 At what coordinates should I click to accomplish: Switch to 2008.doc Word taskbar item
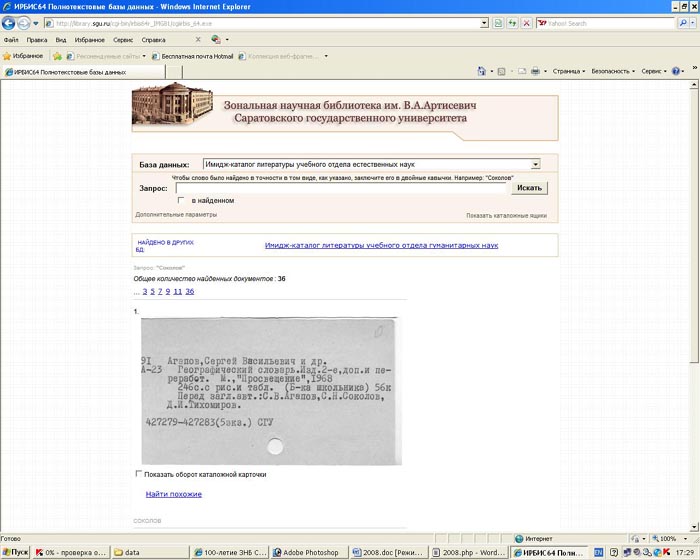click(389, 552)
